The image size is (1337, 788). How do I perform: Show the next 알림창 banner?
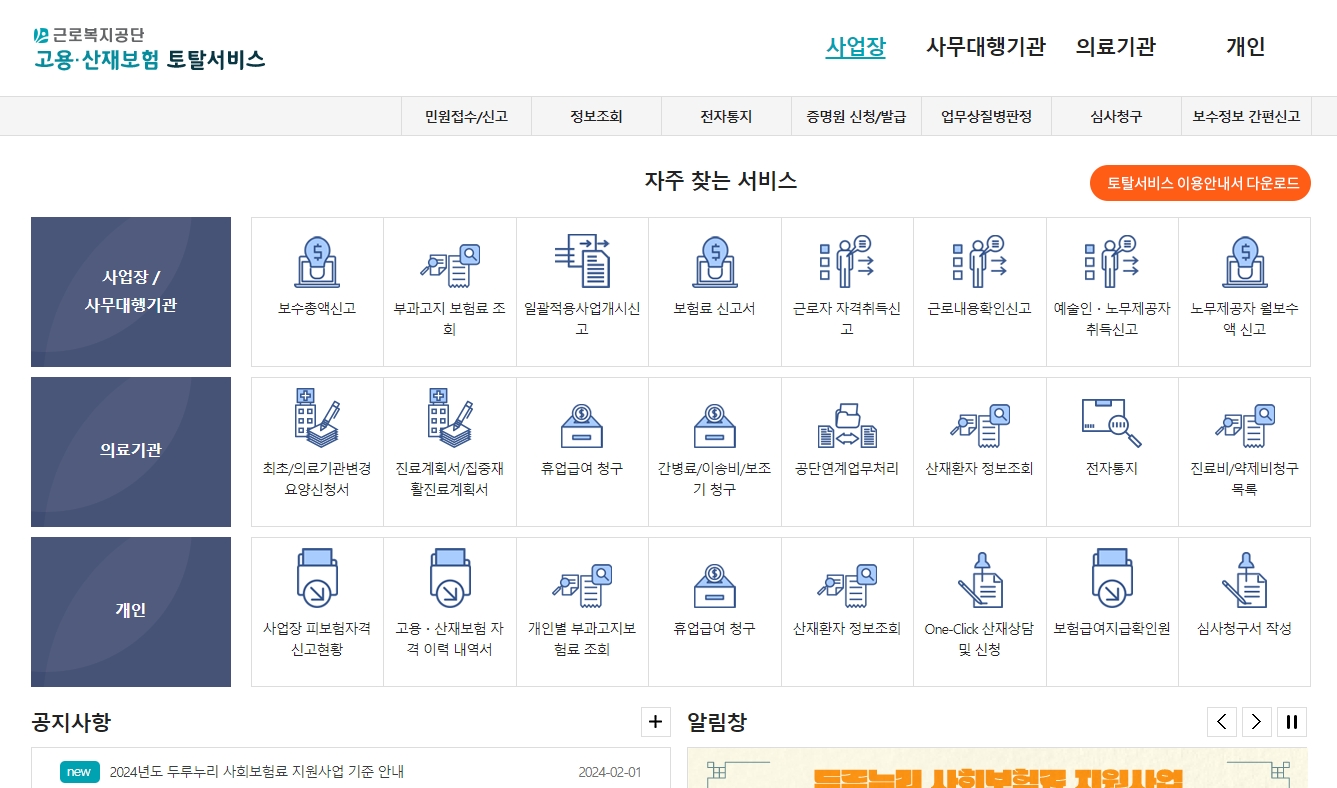pyautogui.click(x=1256, y=721)
